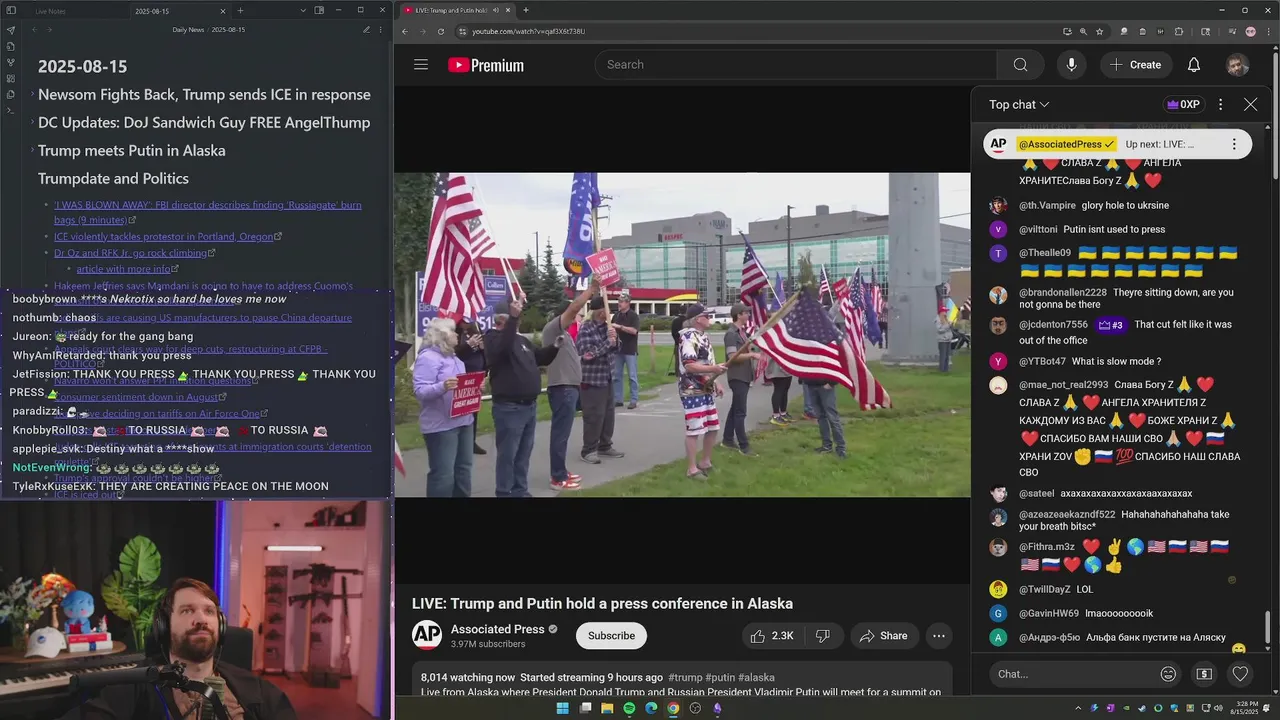The image size is (1280, 720).
Task: Open the YouTube guide hamburger menu
Action: click(x=421, y=65)
